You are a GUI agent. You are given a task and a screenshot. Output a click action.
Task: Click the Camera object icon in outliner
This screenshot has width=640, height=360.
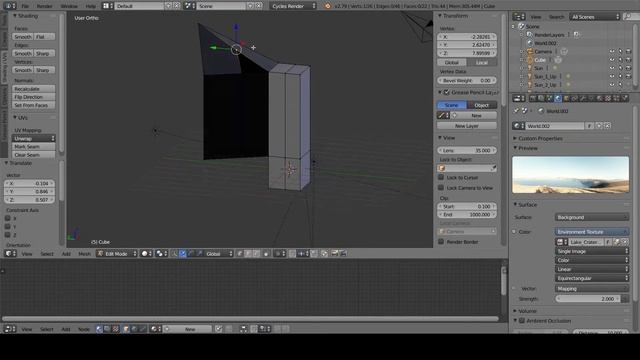click(530, 51)
